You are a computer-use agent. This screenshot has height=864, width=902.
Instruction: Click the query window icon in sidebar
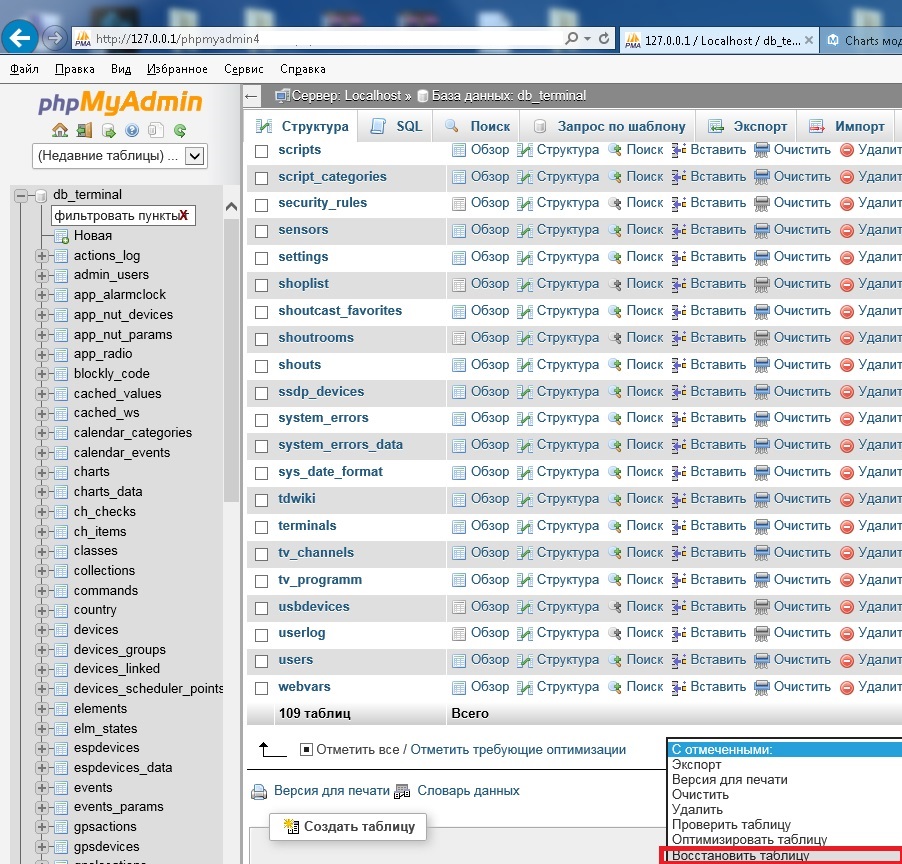tap(108, 130)
